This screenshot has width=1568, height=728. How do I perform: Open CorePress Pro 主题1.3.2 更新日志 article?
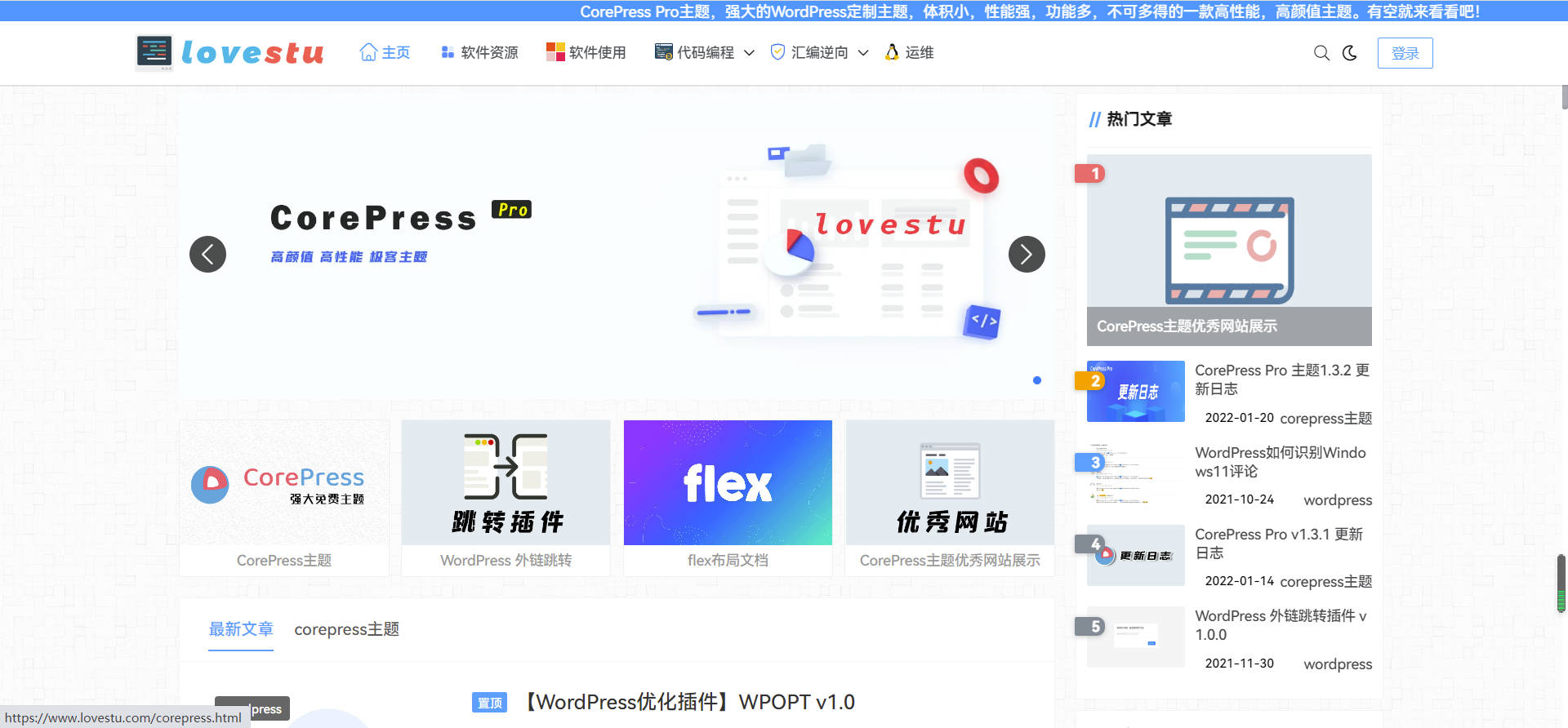click(x=1282, y=380)
